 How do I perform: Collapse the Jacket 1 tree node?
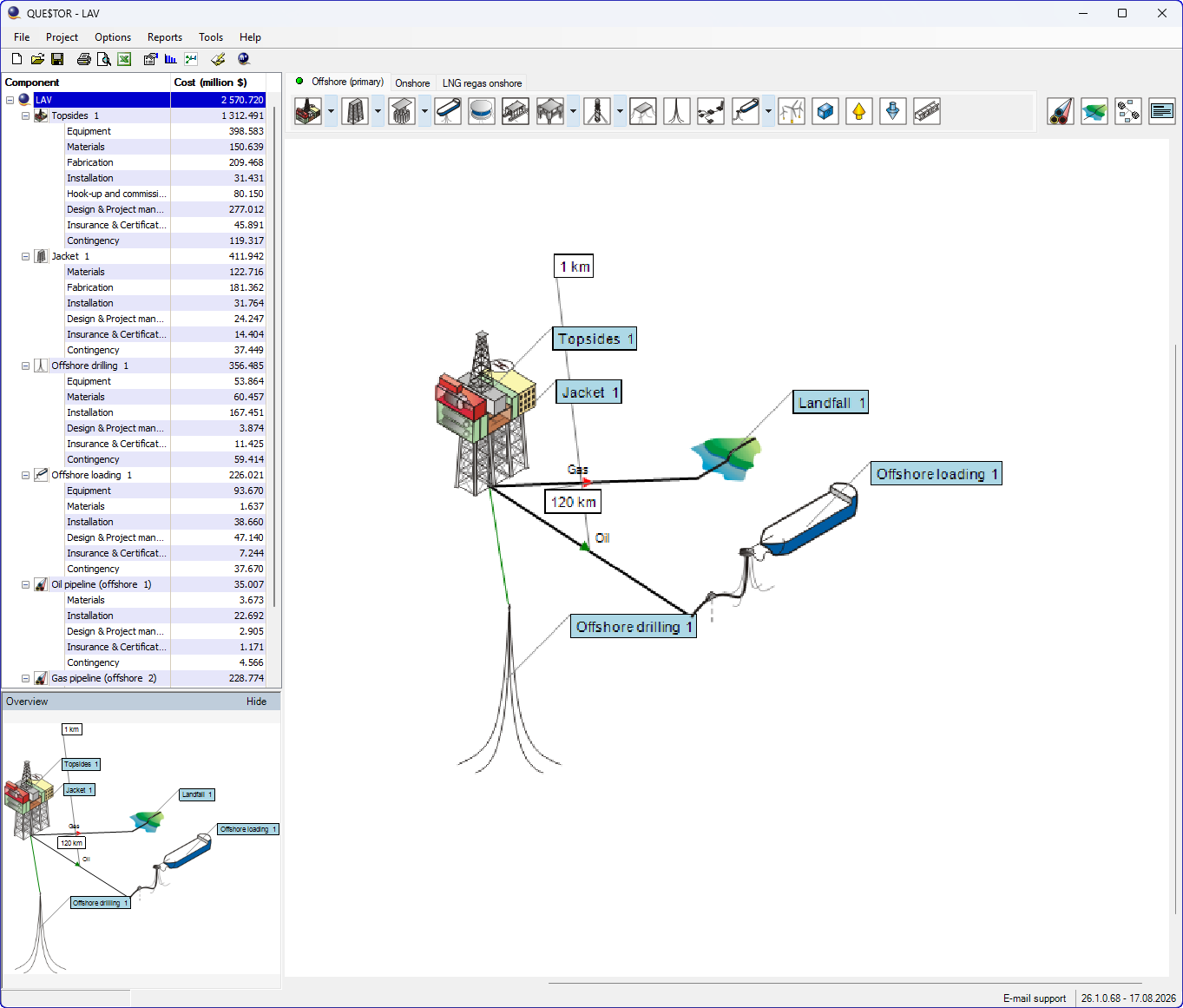[25, 256]
